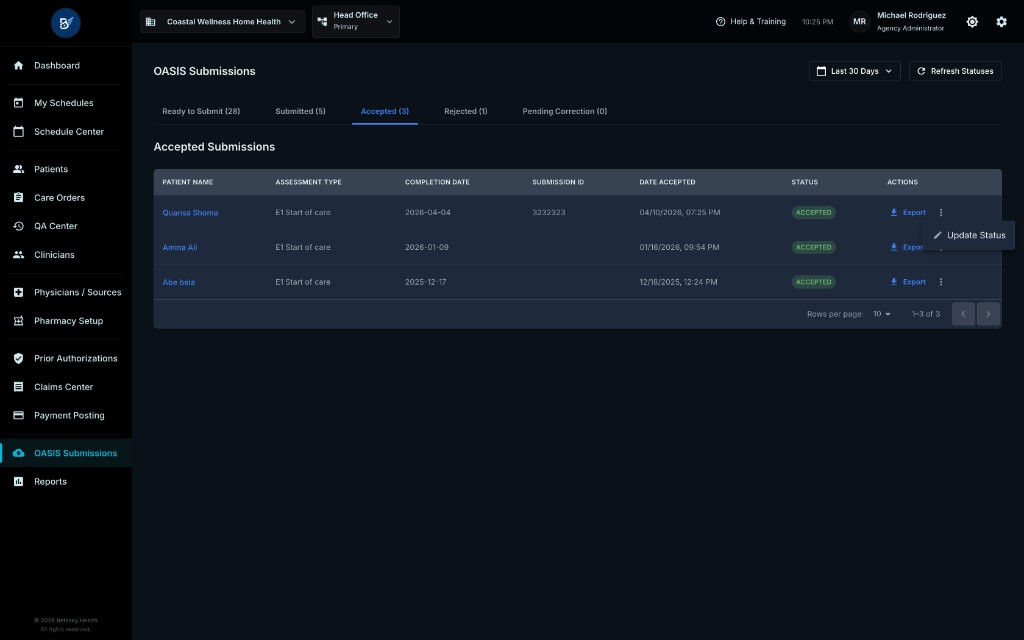Click the Dashboard home icon
1024x640 pixels.
(x=18, y=65)
